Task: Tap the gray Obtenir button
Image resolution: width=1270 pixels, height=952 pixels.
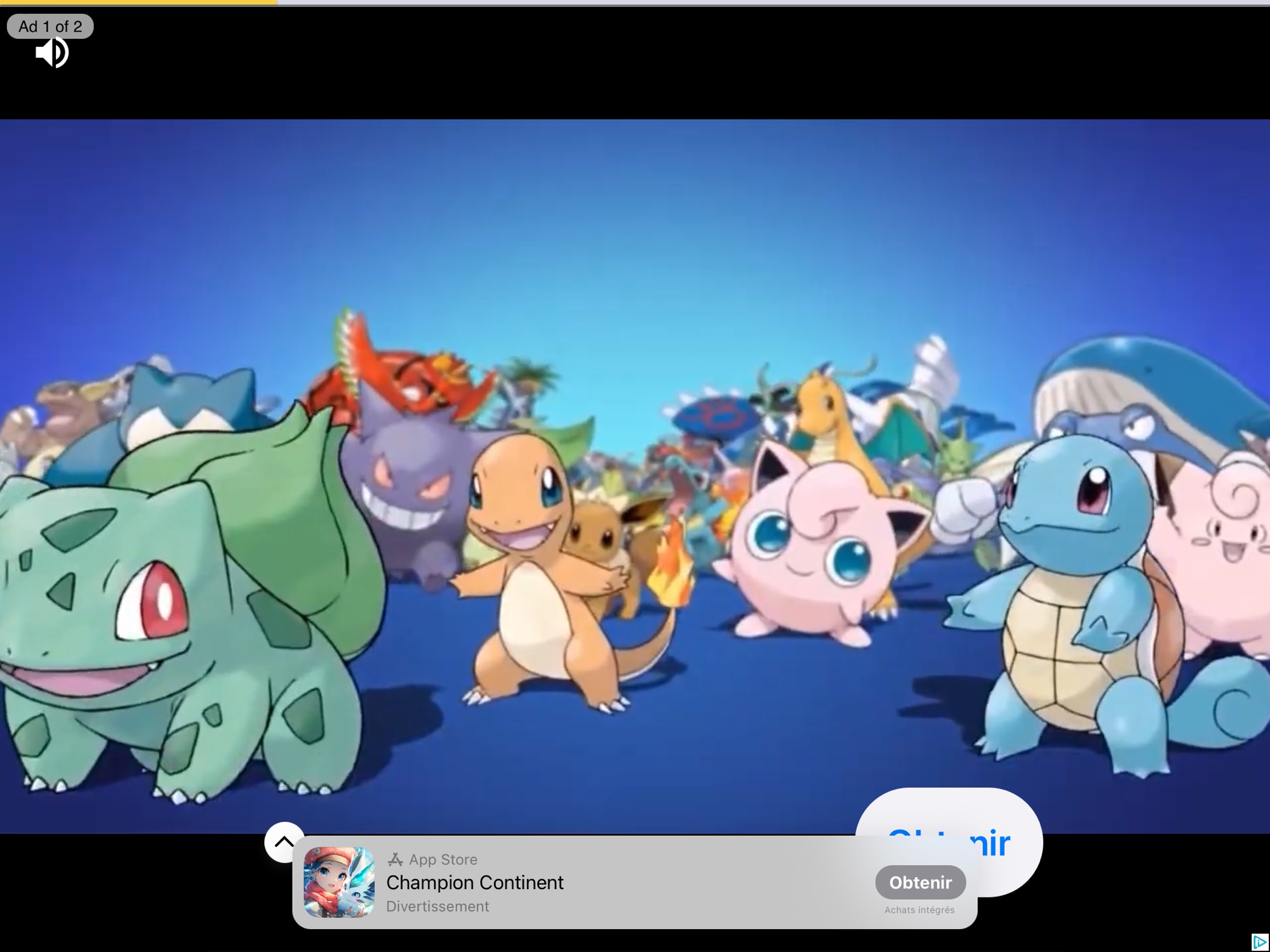Action: [x=920, y=882]
